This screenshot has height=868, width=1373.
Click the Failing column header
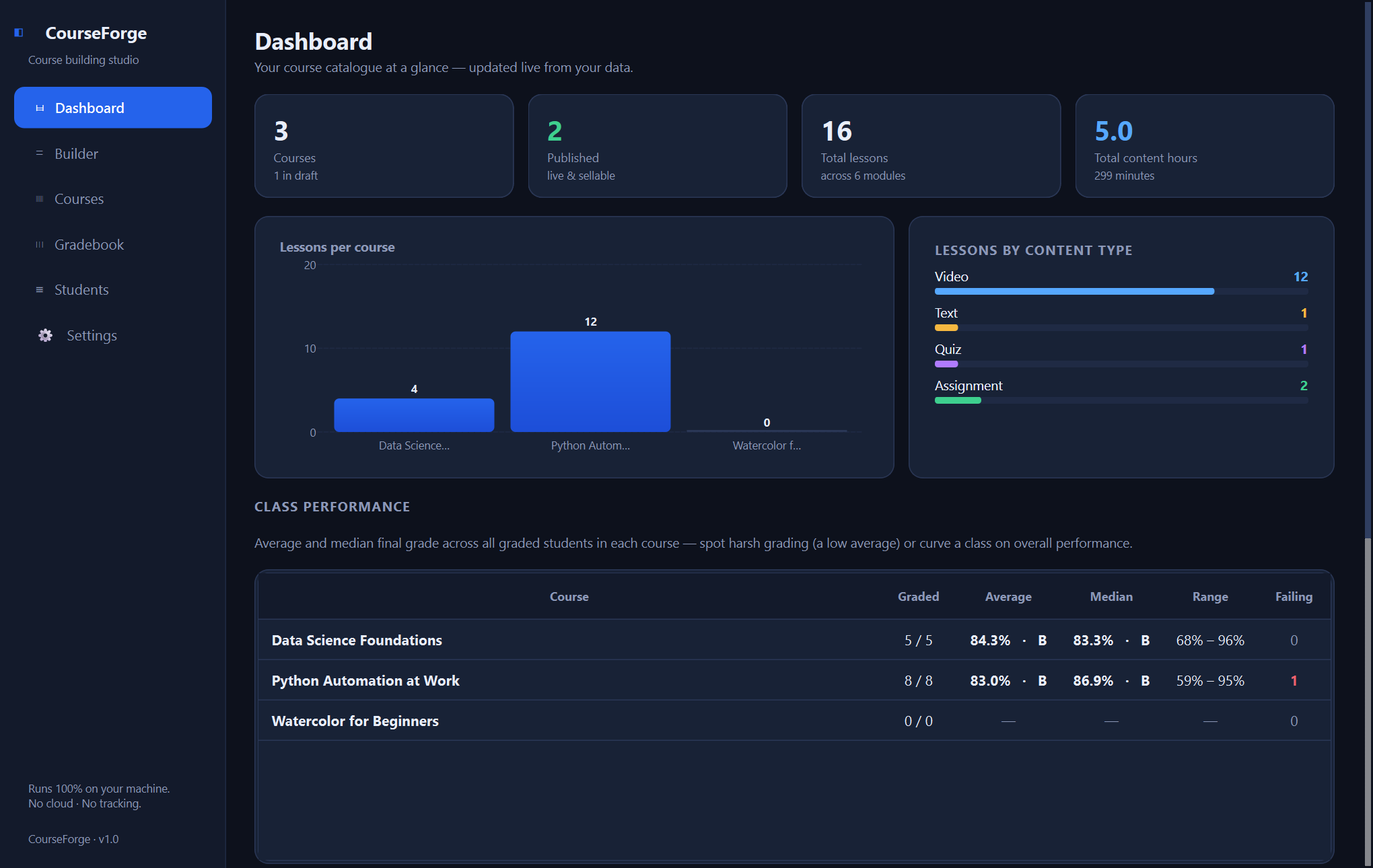click(x=1294, y=597)
